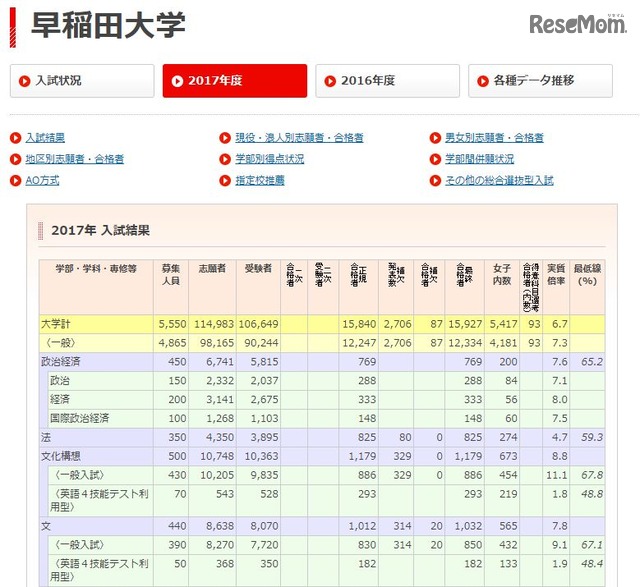
Task: Click the 15,927 final passers cell
Action: pyautogui.click(x=464, y=324)
